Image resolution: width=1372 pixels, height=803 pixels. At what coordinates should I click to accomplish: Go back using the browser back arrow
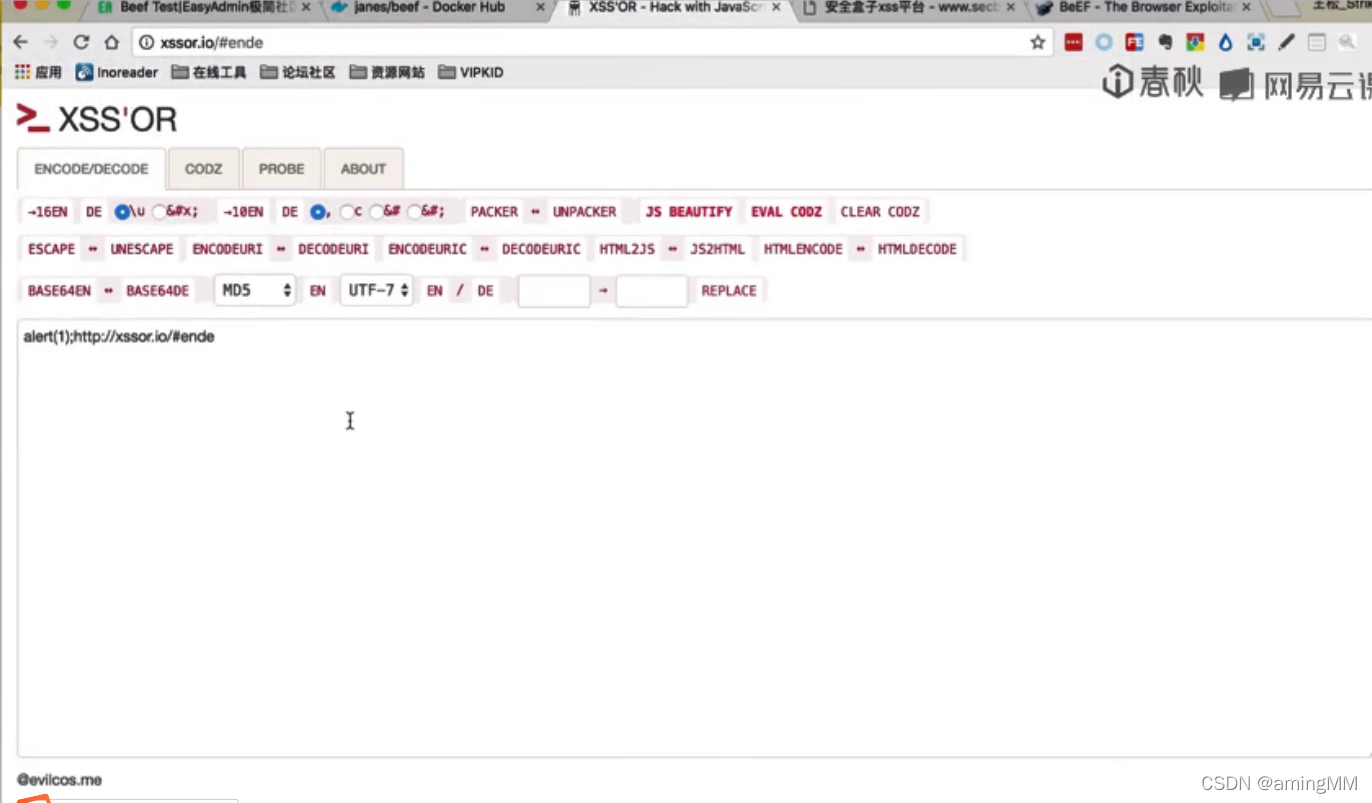click(20, 43)
